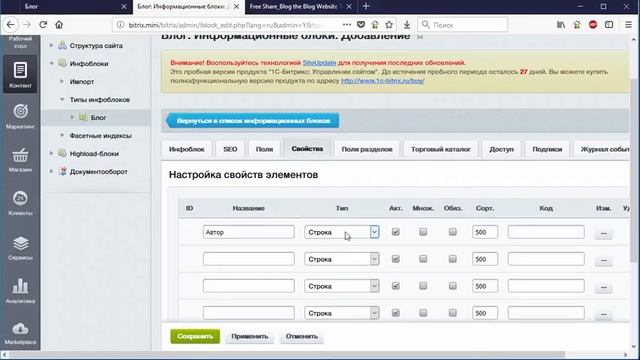Screen dimensions: 640x360
Task: Go back in browser history
Action: (11, 25)
